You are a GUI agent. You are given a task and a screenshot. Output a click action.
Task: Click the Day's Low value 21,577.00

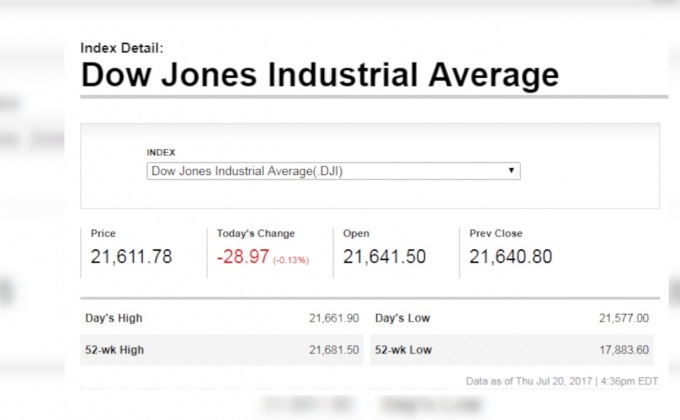pyautogui.click(x=624, y=318)
